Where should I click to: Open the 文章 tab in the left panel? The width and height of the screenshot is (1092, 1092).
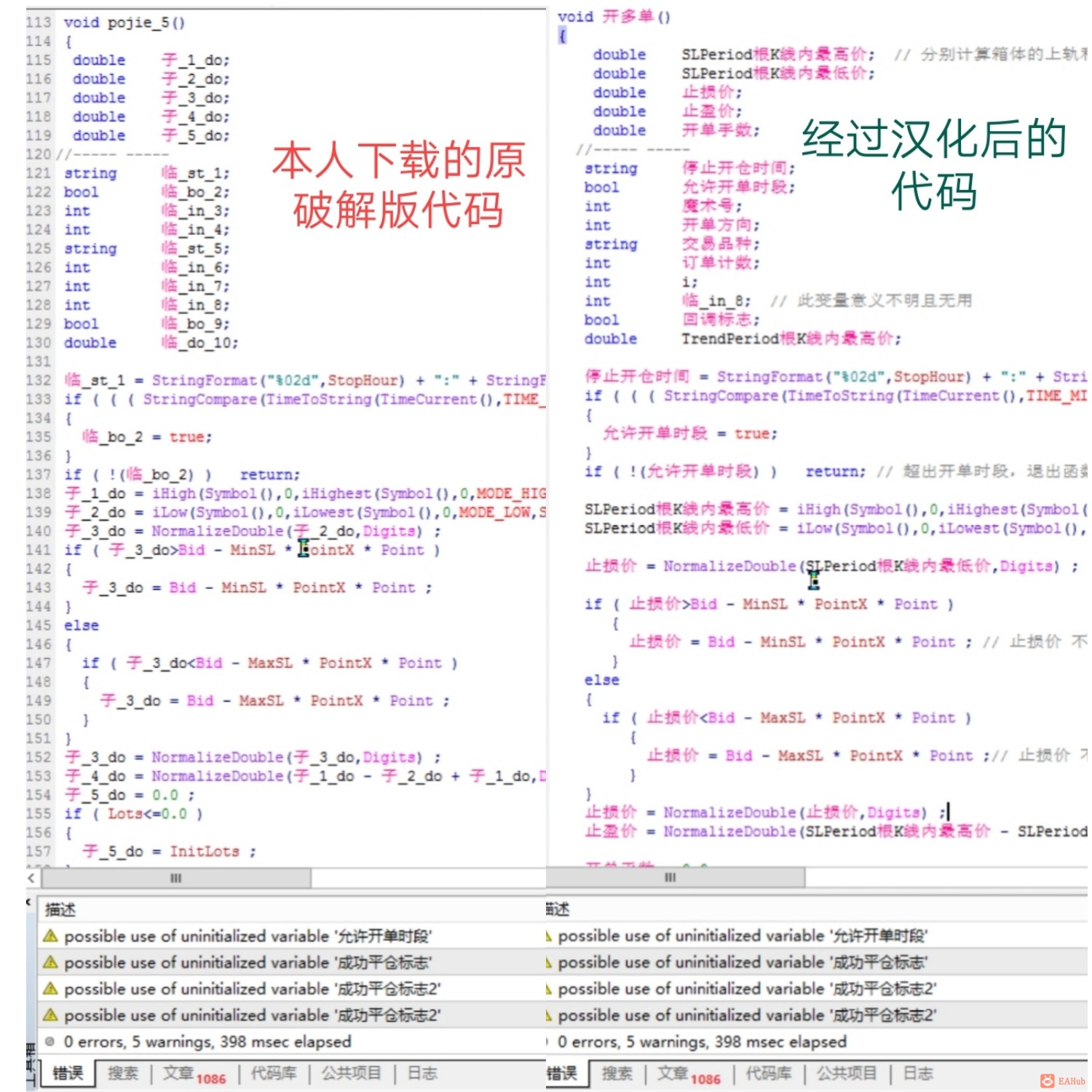[x=194, y=1074]
